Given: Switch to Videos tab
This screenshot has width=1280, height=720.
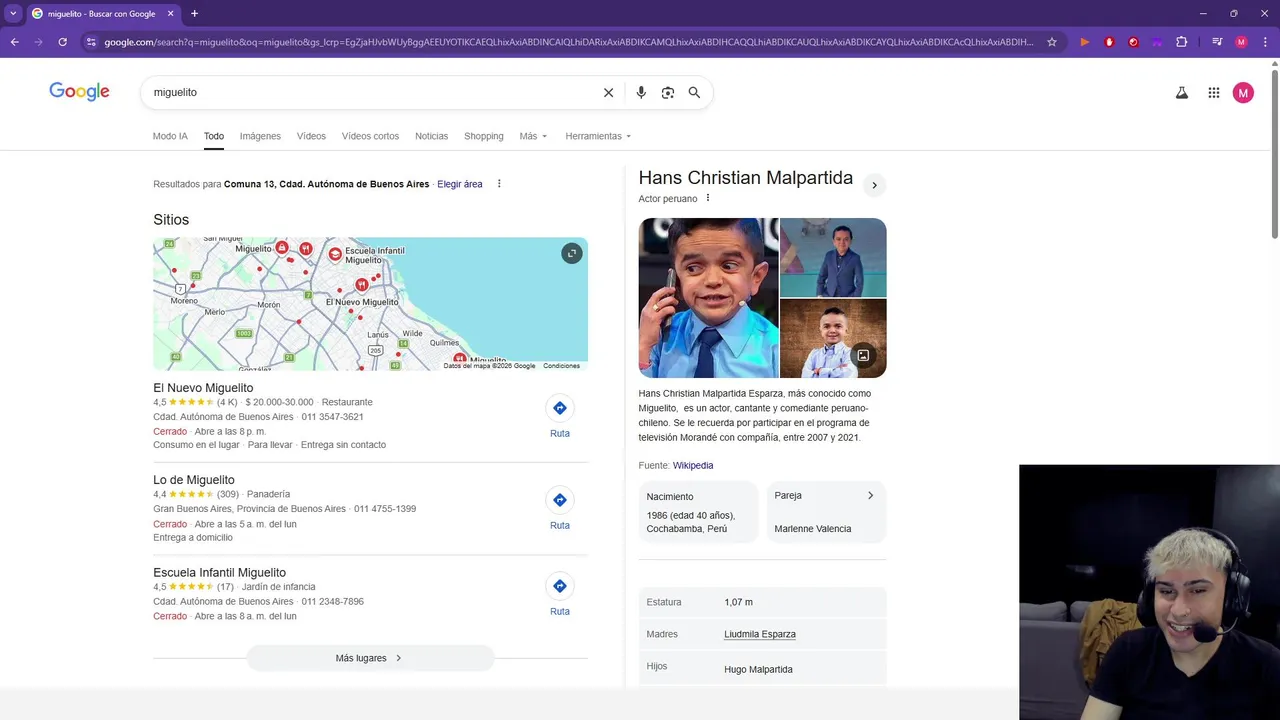Looking at the screenshot, I should tap(311, 136).
